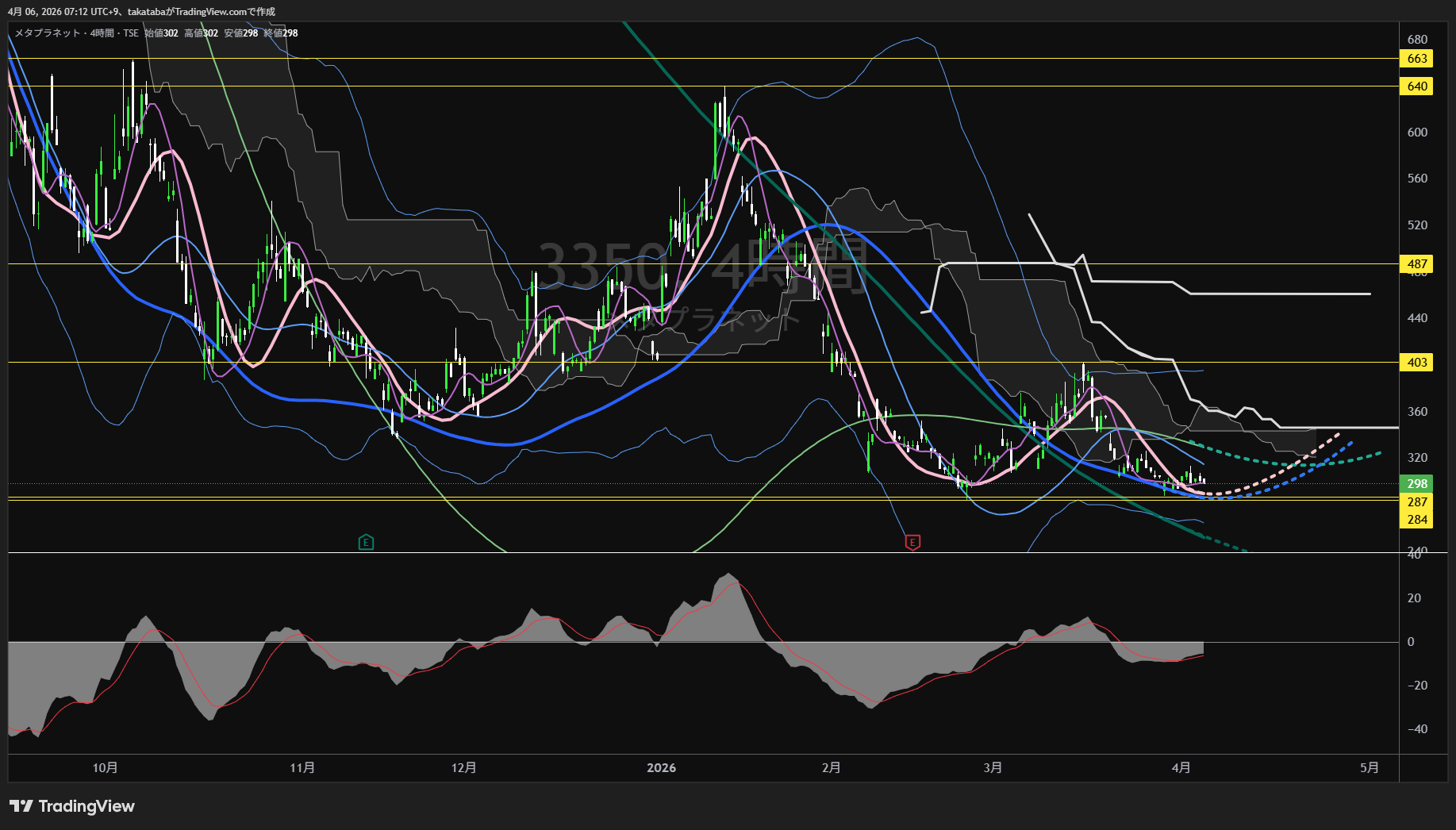
Task: Click the yellow 403 price label
Action: coord(1416,363)
